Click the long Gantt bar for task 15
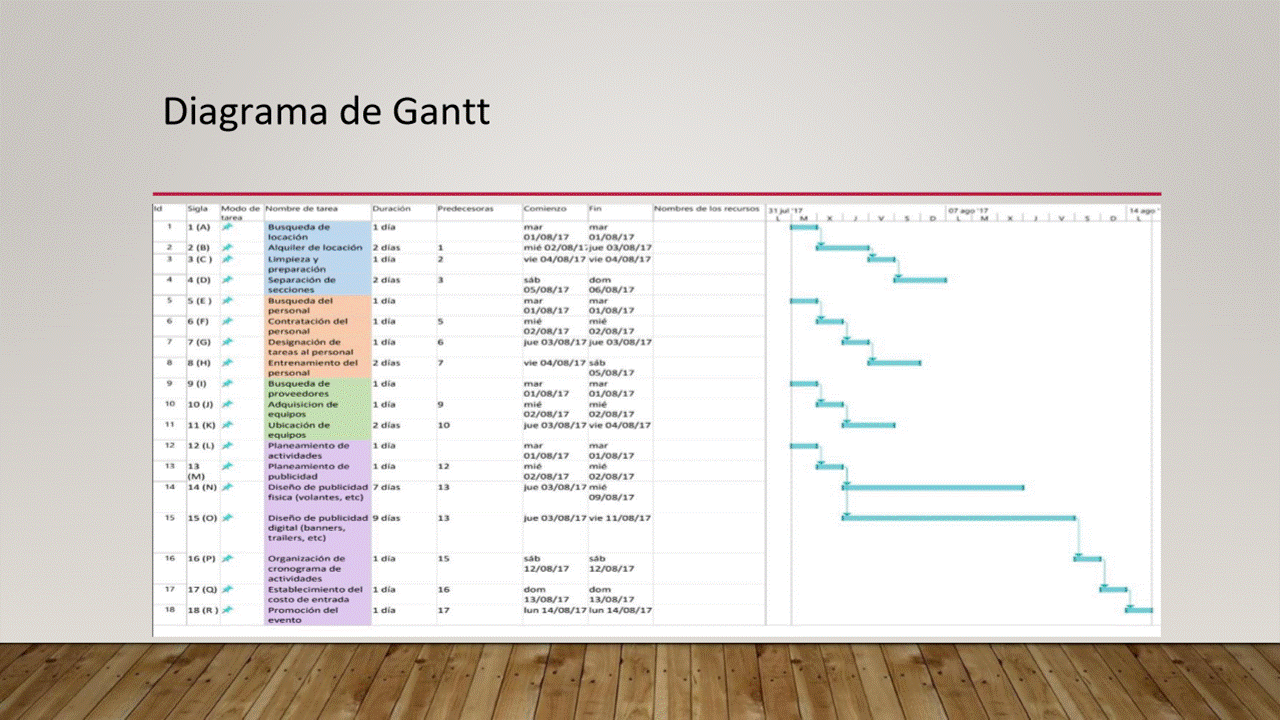Screen dimensions: 1280x720 tap(958, 518)
